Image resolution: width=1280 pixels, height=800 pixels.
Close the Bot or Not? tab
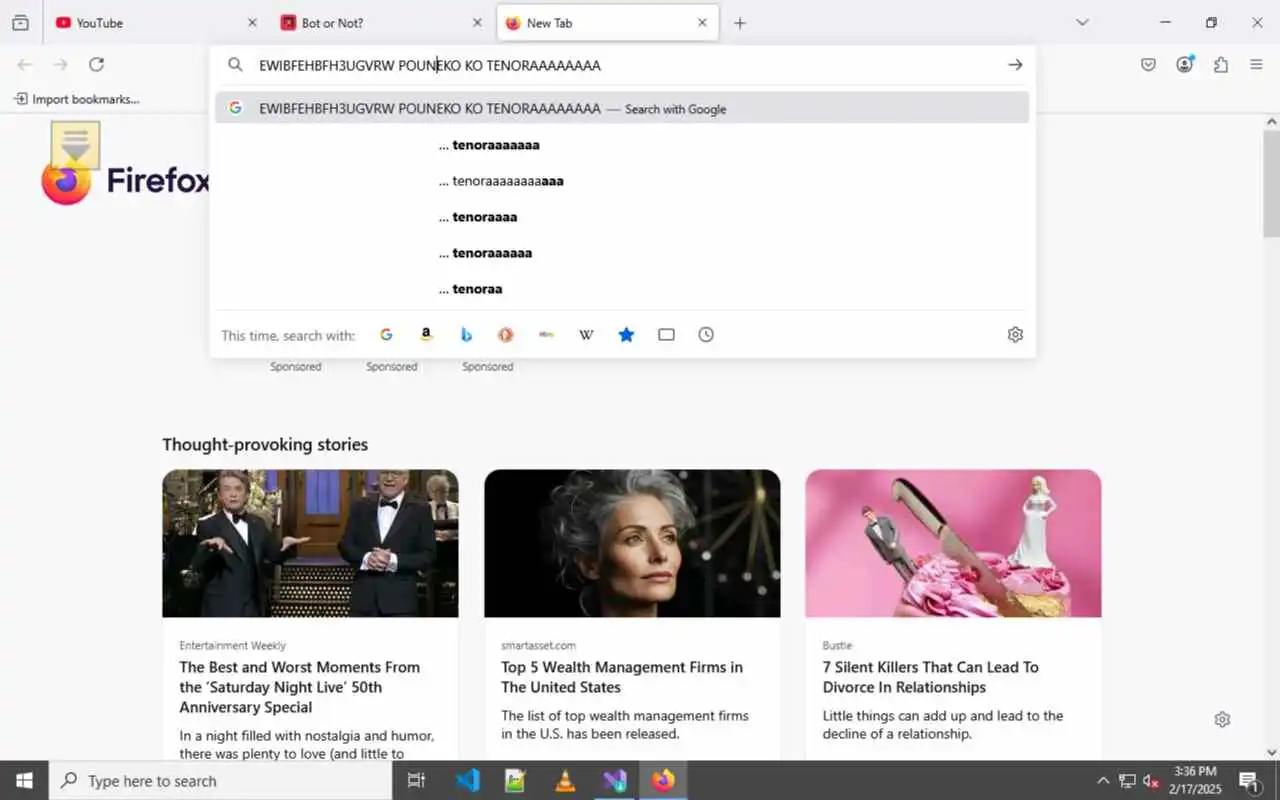[x=477, y=23]
